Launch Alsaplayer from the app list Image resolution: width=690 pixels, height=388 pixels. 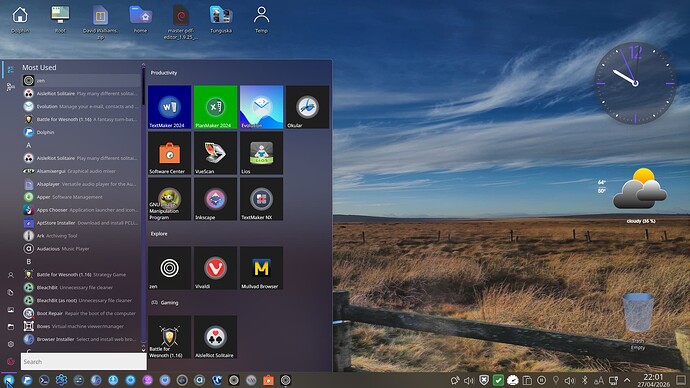(81, 184)
